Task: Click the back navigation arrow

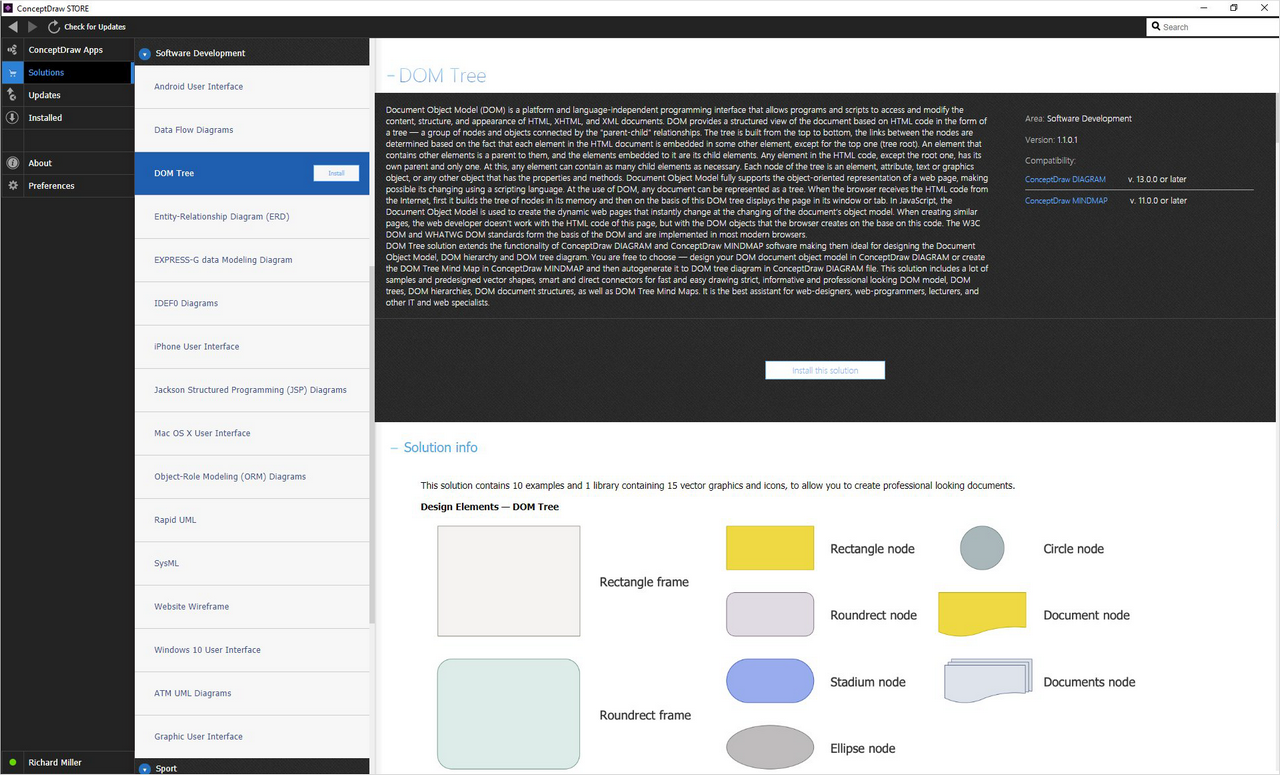Action: pos(12,27)
